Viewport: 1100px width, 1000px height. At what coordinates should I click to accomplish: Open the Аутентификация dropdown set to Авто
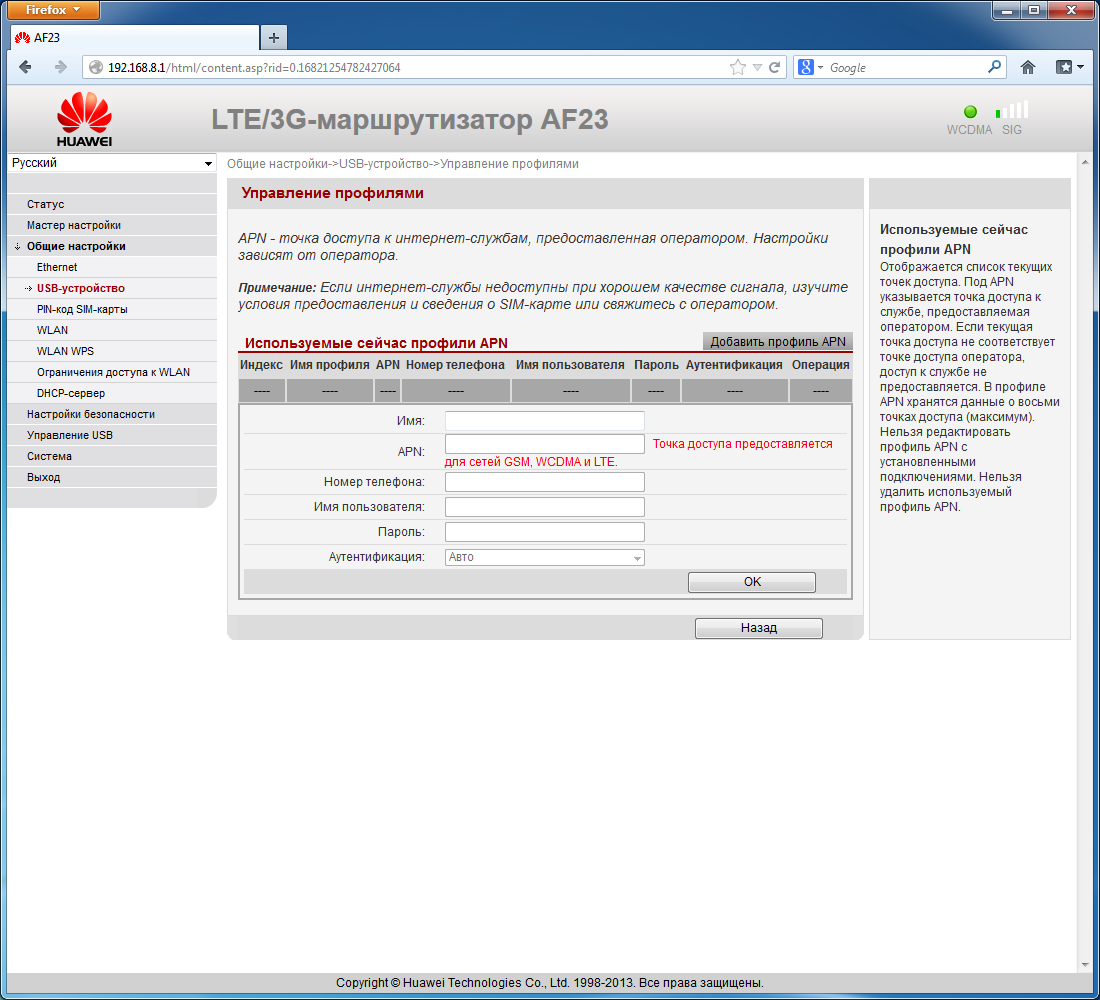pyautogui.click(x=544, y=557)
